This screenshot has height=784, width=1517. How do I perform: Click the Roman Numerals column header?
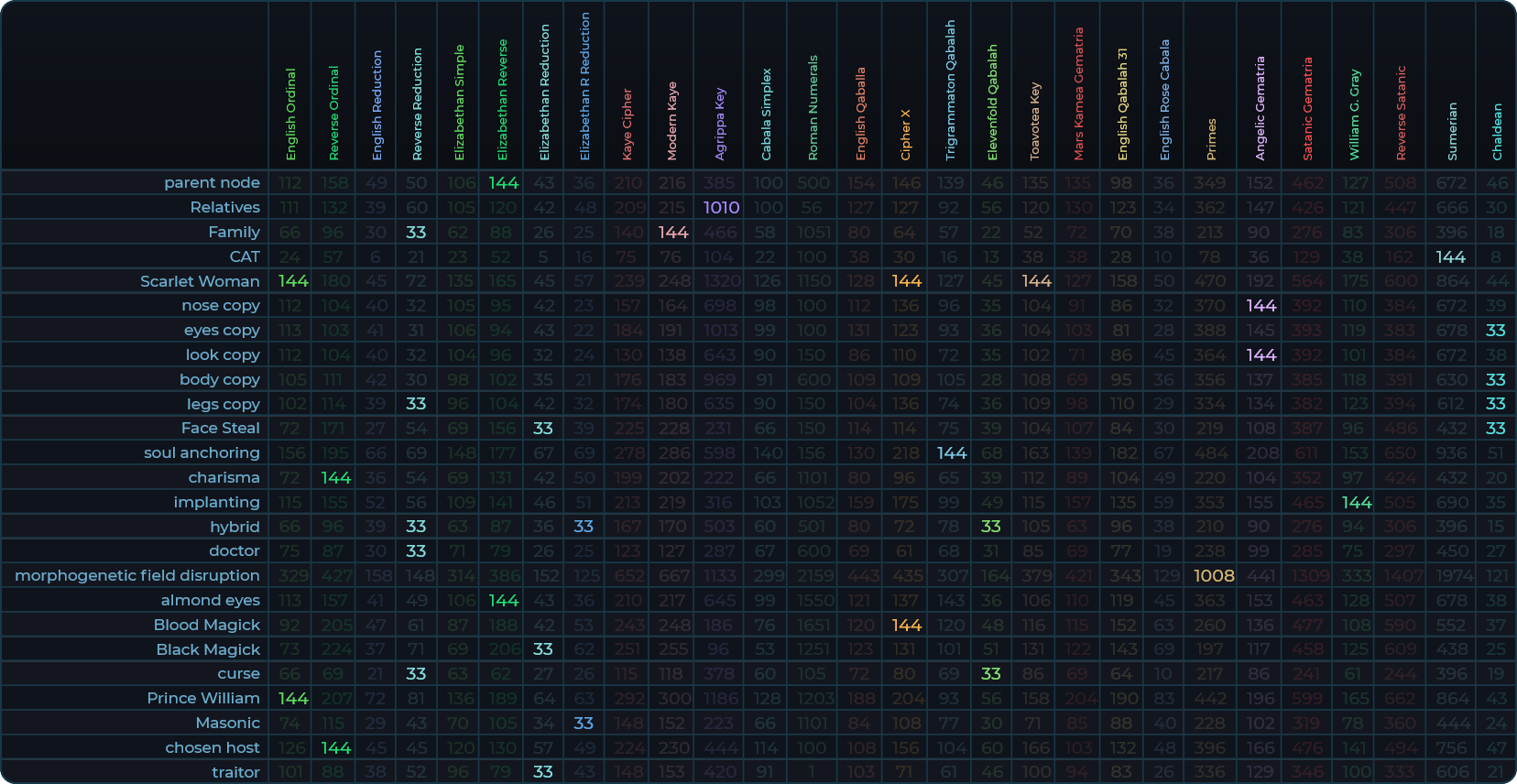coord(813,108)
